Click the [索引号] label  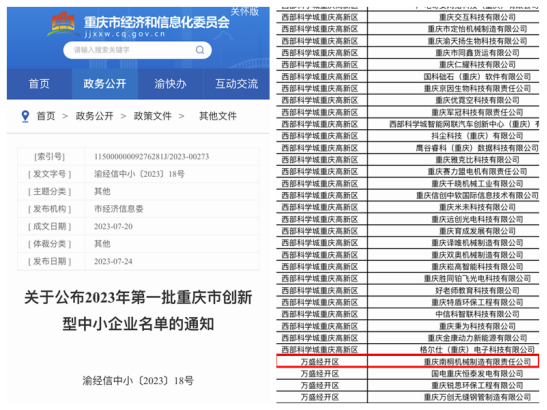tap(50, 157)
